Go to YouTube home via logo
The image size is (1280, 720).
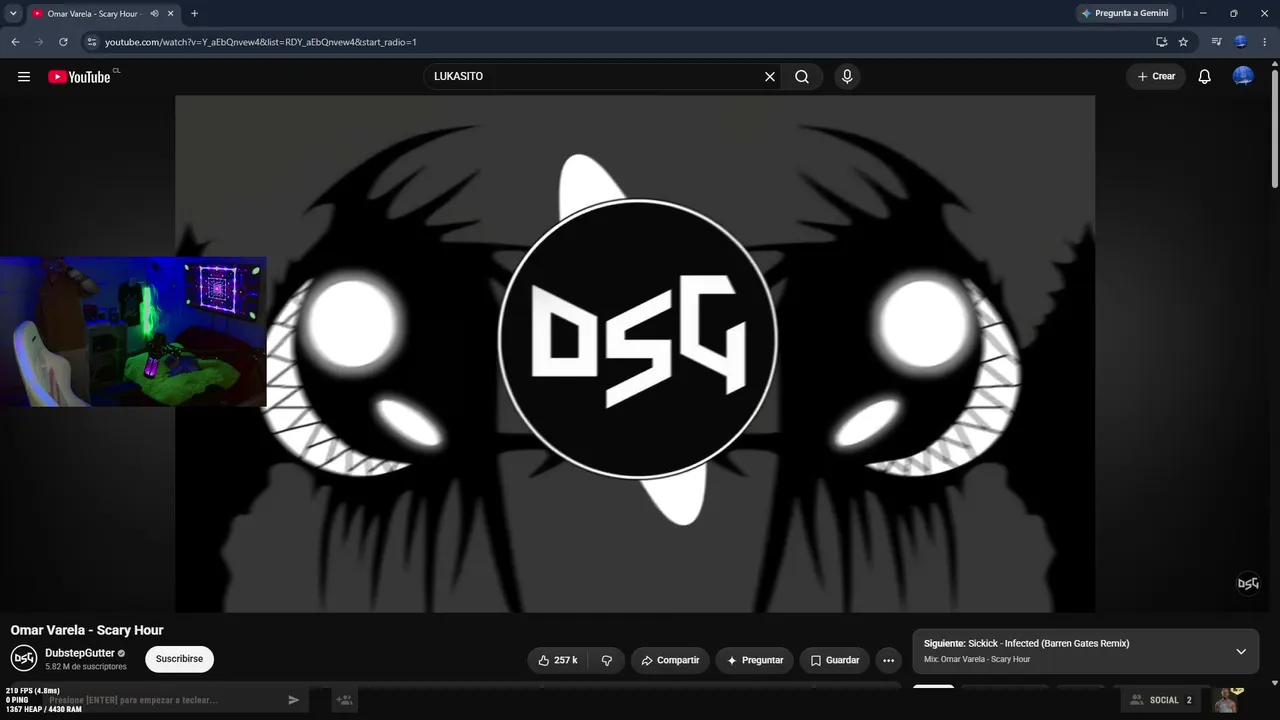[x=79, y=77]
